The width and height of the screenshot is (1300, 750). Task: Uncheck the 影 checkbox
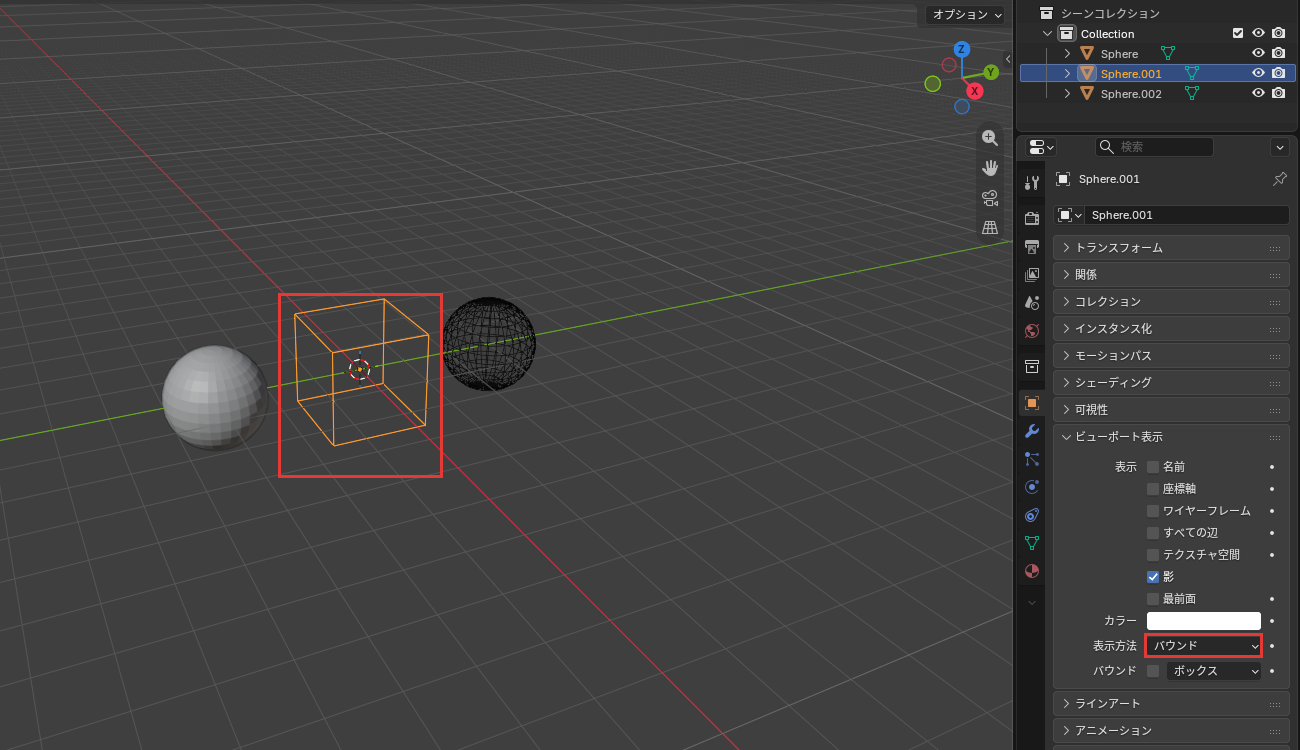click(1153, 577)
